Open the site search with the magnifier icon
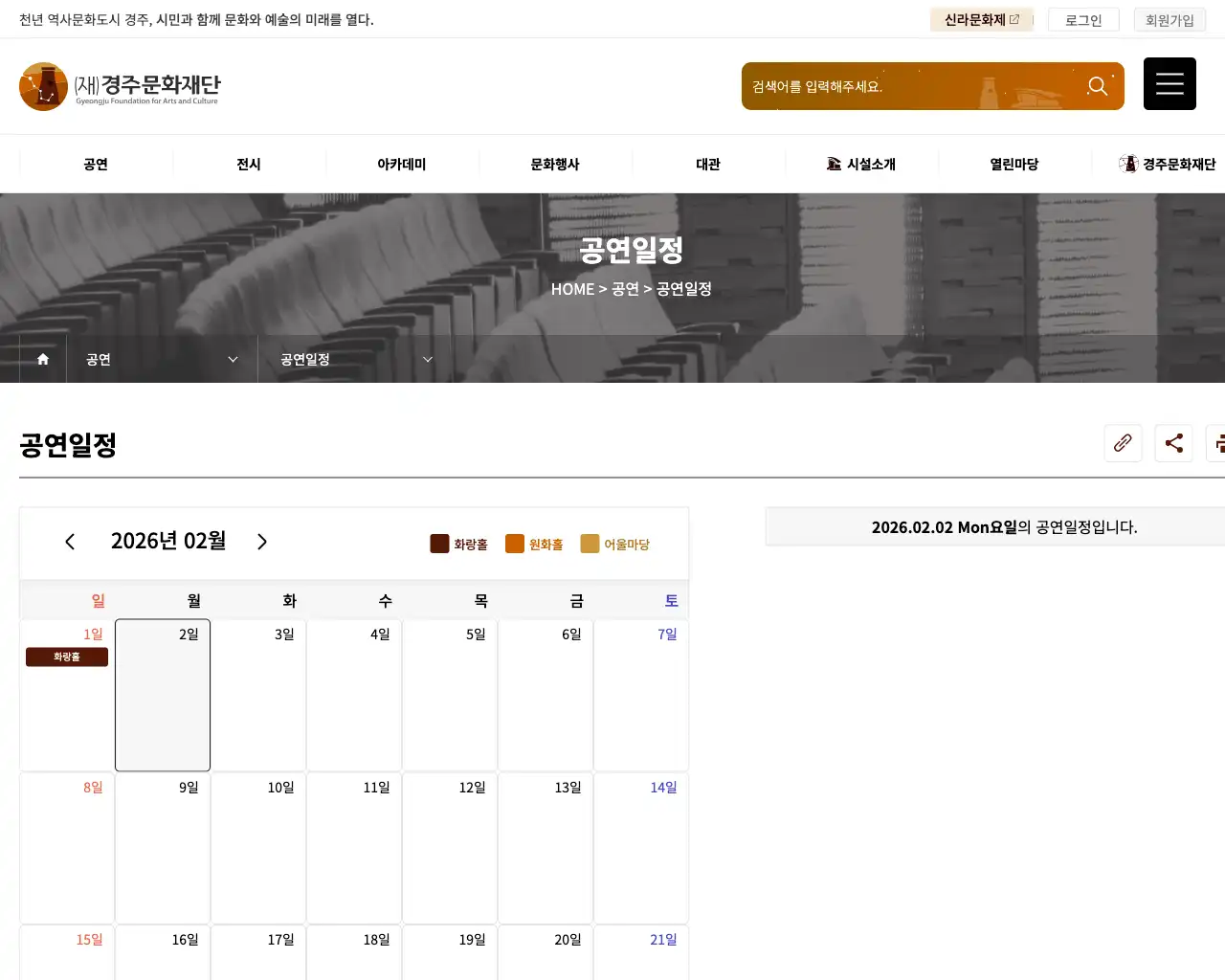The image size is (1225, 980). tap(1097, 86)
